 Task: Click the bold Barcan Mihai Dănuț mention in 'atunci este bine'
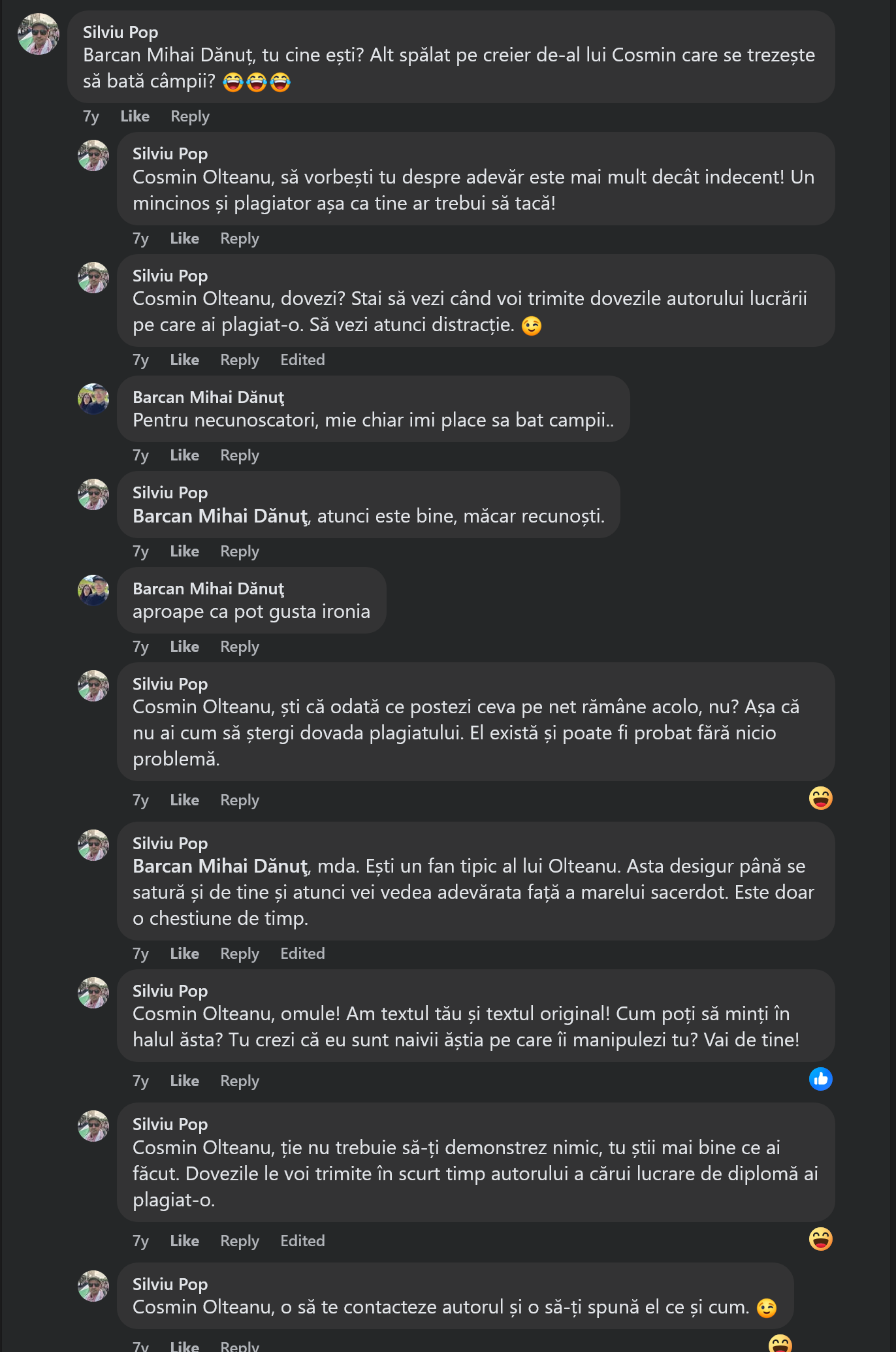tap(220, 516)
